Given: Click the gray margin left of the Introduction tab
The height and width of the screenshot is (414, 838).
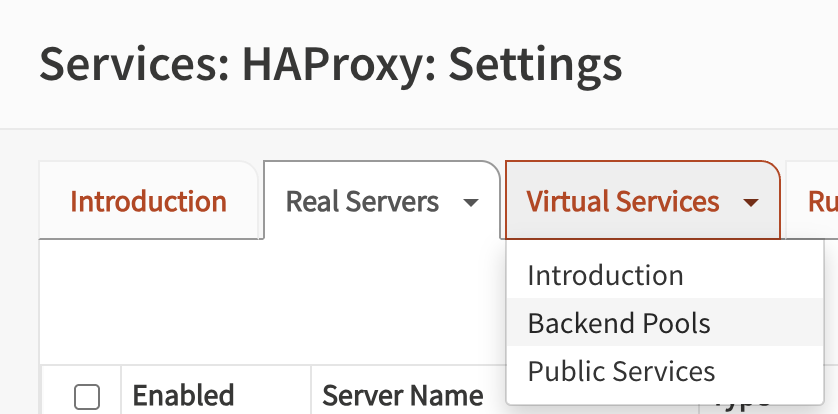Looking at the screenshot, I should click(18, 201).
